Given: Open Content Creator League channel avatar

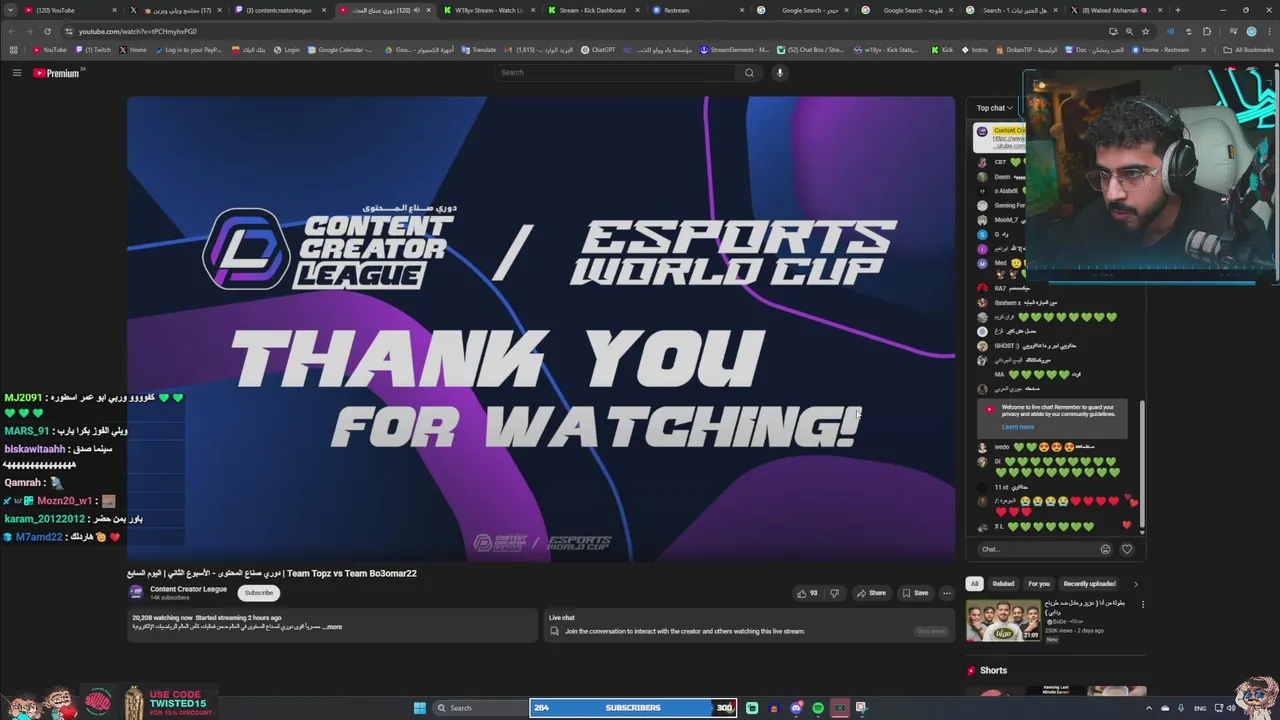Looking at the screenshot, I should click(136, 592).
